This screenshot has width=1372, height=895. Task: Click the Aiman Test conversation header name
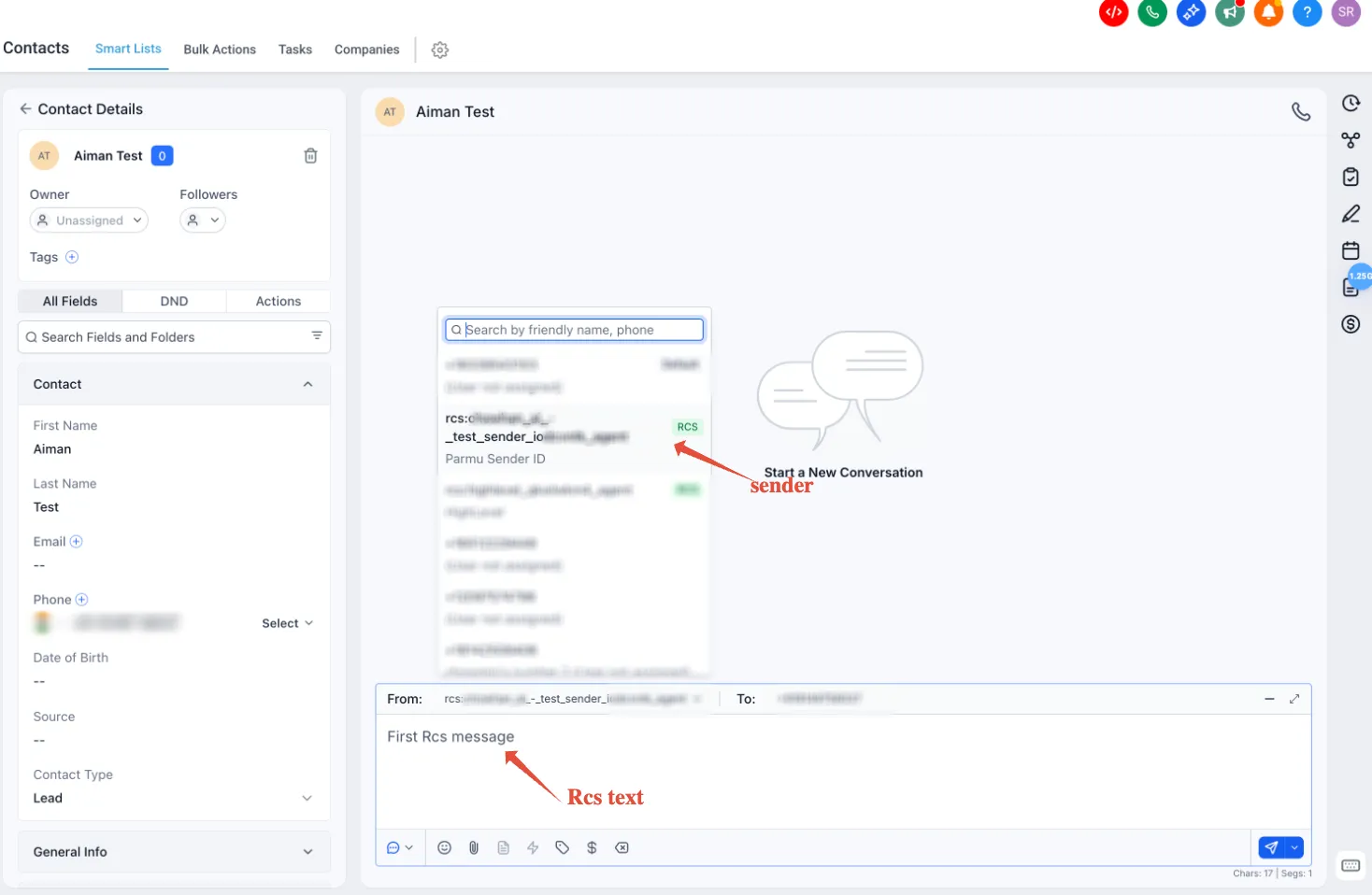pyautogui.click(x=455, y=112)
